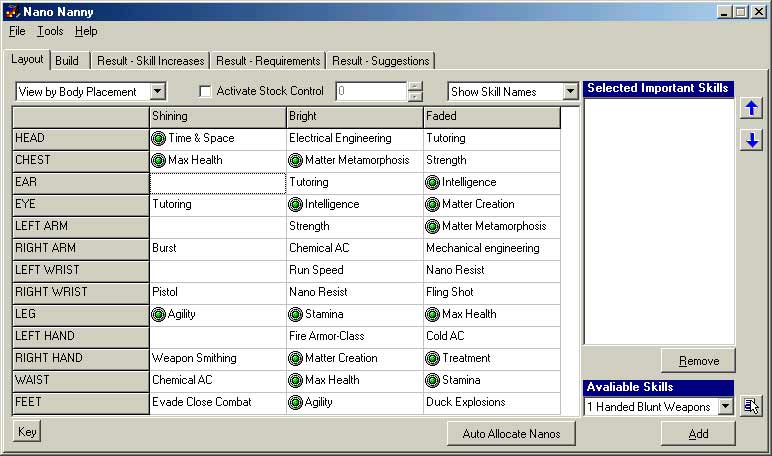Click the Faded column header
This screenshot has width=772, height=456.
491,117
